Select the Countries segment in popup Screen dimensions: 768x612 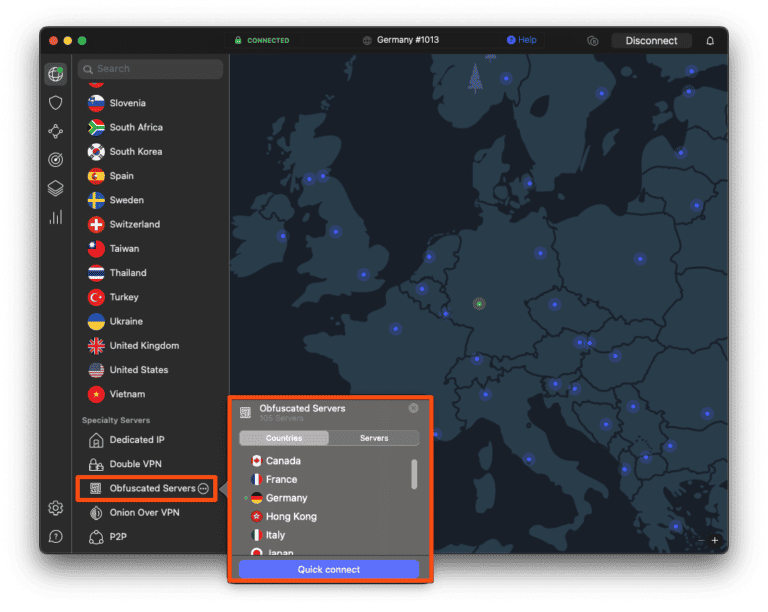point(284,438)
